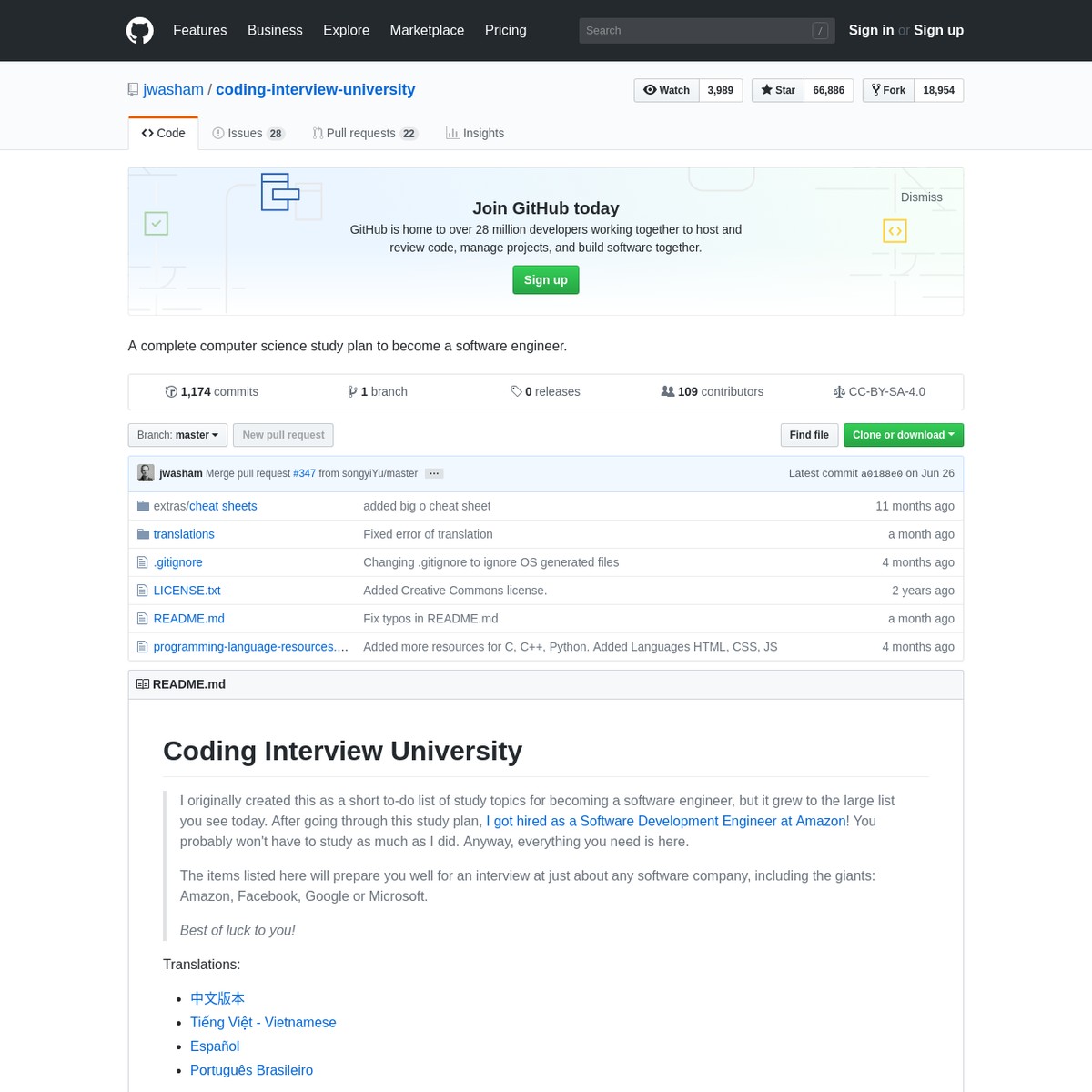Click the commits history clock icon
This screenshot has width=1092, height=1092.
click(171, 391)
